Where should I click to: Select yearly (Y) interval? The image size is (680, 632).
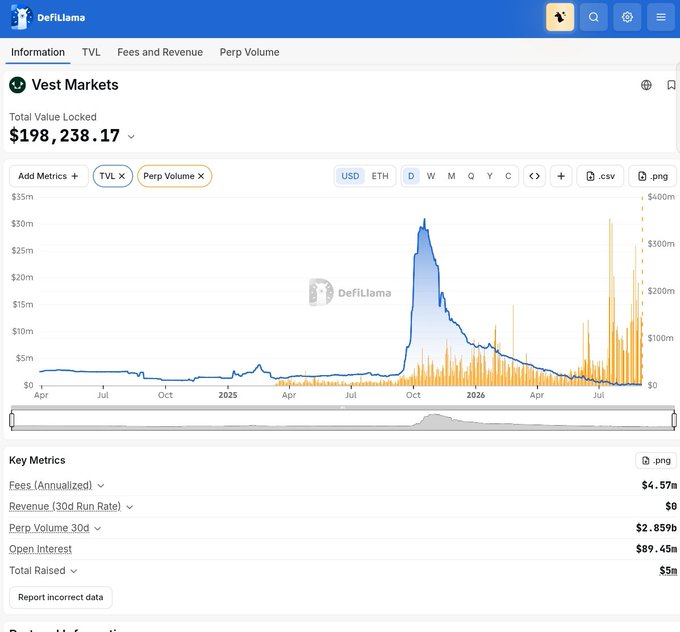pyautogui.click(x=490, y=176)
